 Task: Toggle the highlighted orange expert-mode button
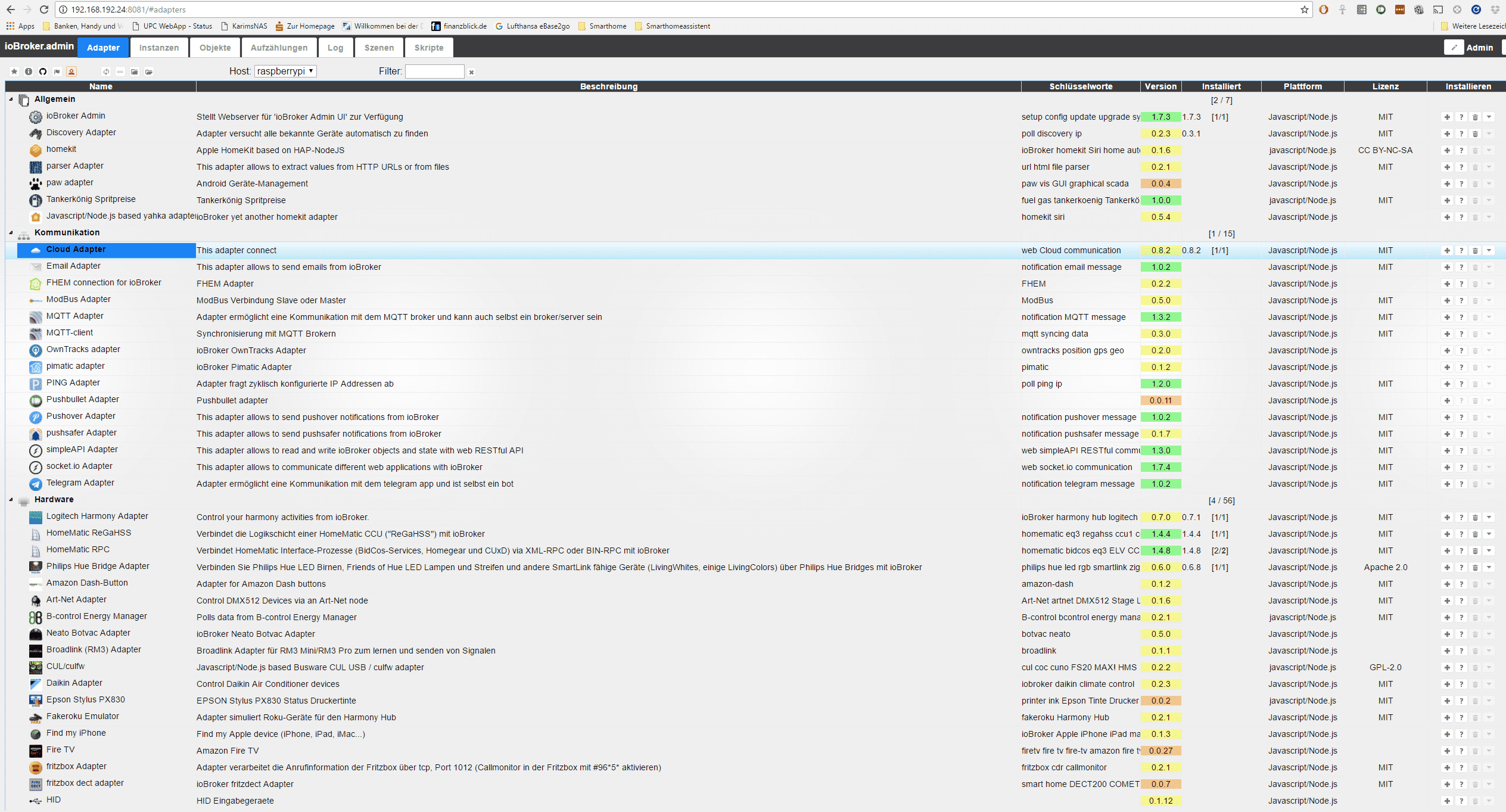coord(71,71)
